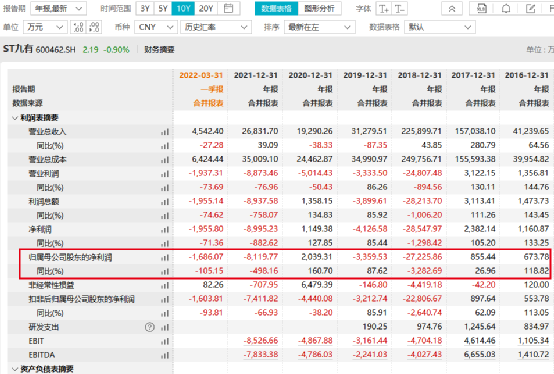This screenshot has width=554, height=374.
Task: Increase decimal places icon
Action: coord(78,27)
